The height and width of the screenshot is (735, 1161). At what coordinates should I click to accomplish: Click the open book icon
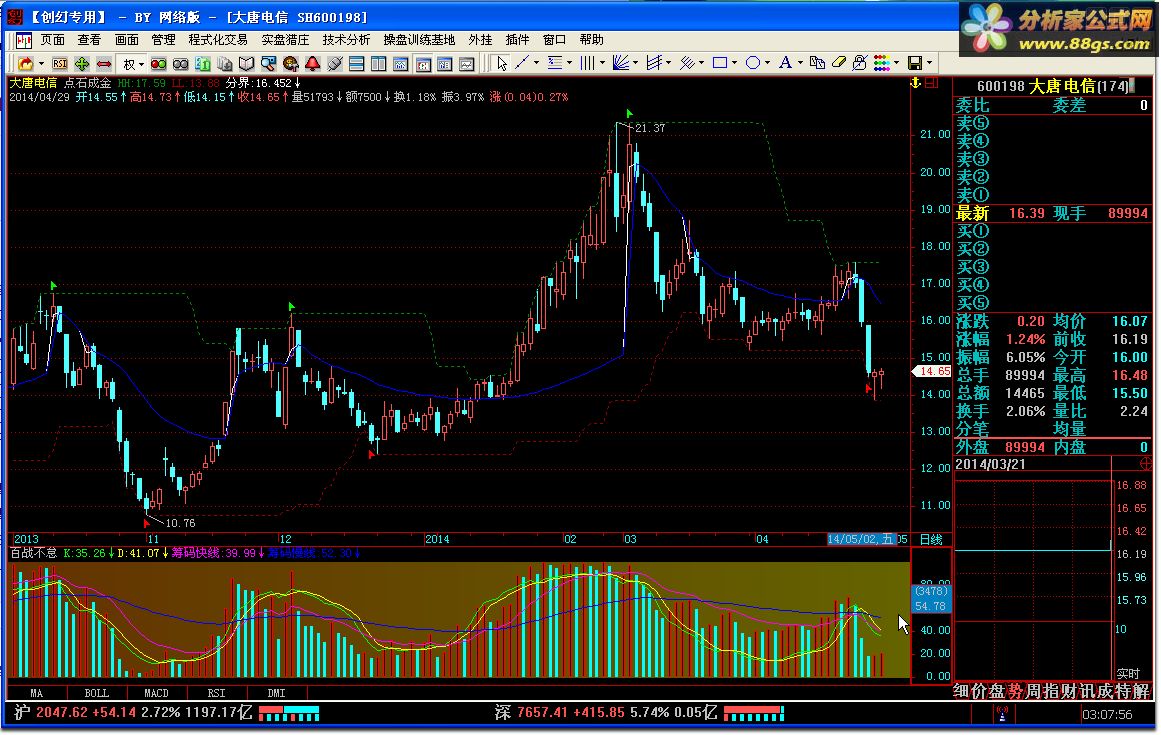coord(247,64)
